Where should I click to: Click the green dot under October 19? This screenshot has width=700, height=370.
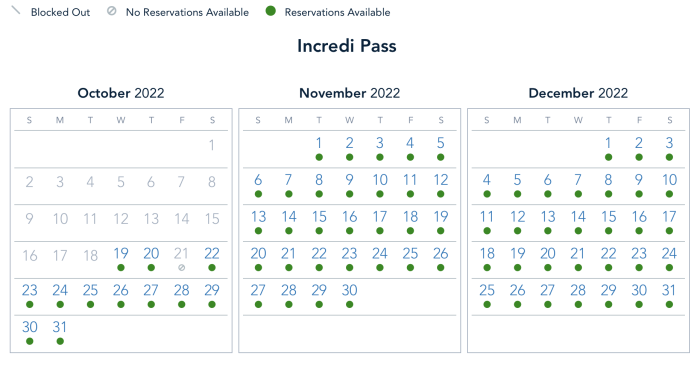[x=121, y=268]
